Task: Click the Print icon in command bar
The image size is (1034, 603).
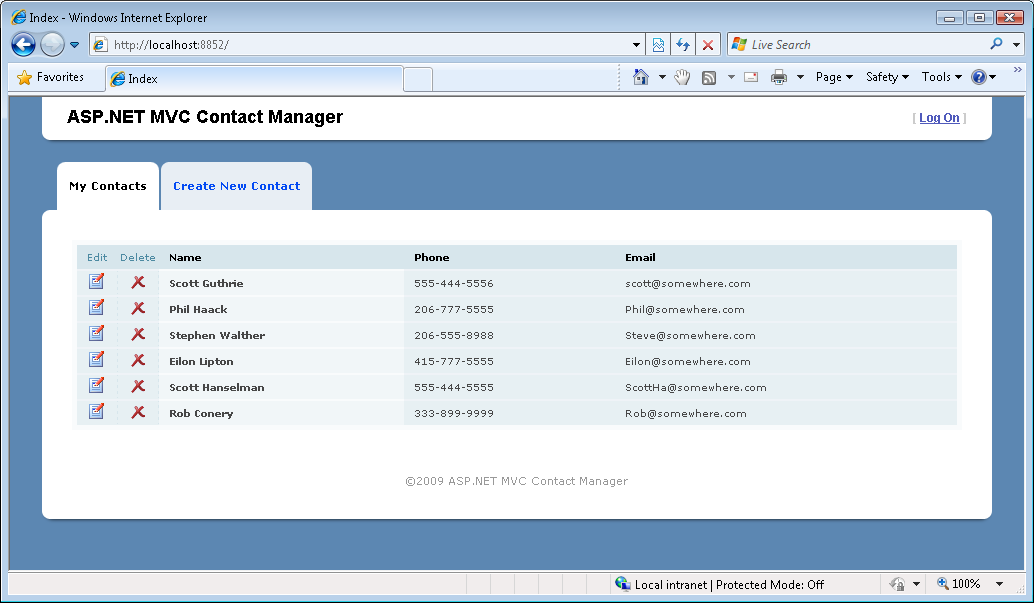Action: [x=779, y=77]
